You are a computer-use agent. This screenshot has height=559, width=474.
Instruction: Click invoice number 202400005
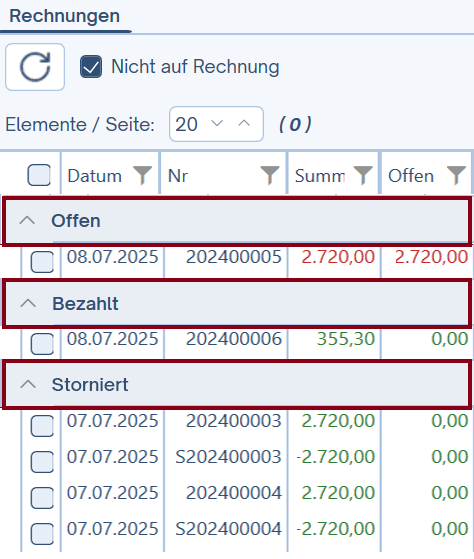tap(234, 257)
